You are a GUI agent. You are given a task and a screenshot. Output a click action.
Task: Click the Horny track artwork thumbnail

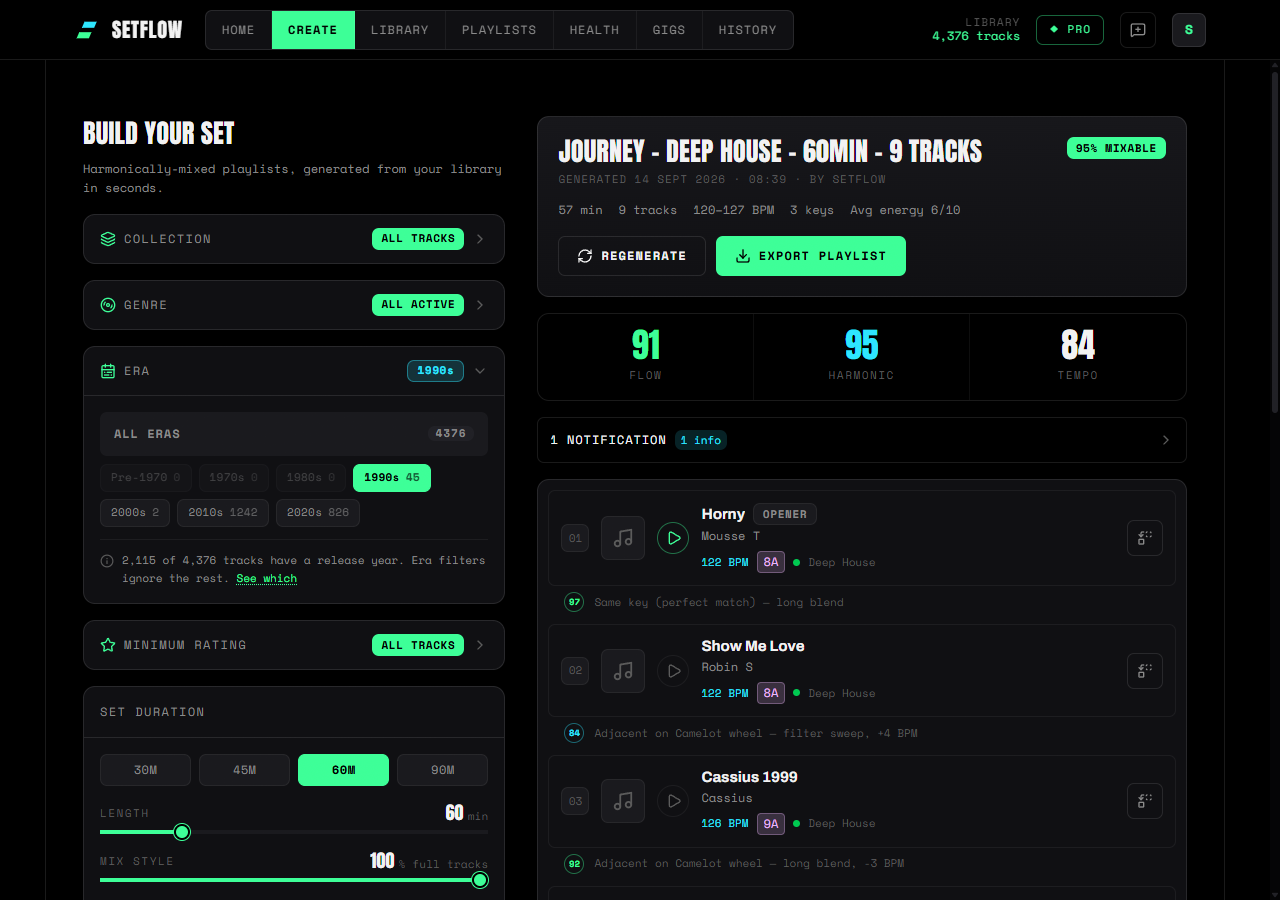(x=623, y=538)
